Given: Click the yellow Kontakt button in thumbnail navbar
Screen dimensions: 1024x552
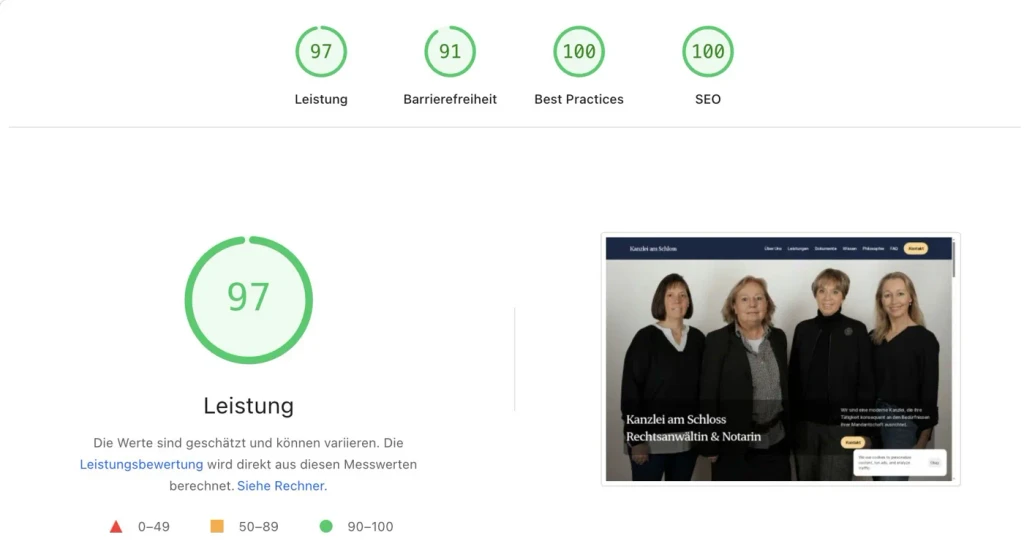Looking at the screenshot, I should coord(916,249).
